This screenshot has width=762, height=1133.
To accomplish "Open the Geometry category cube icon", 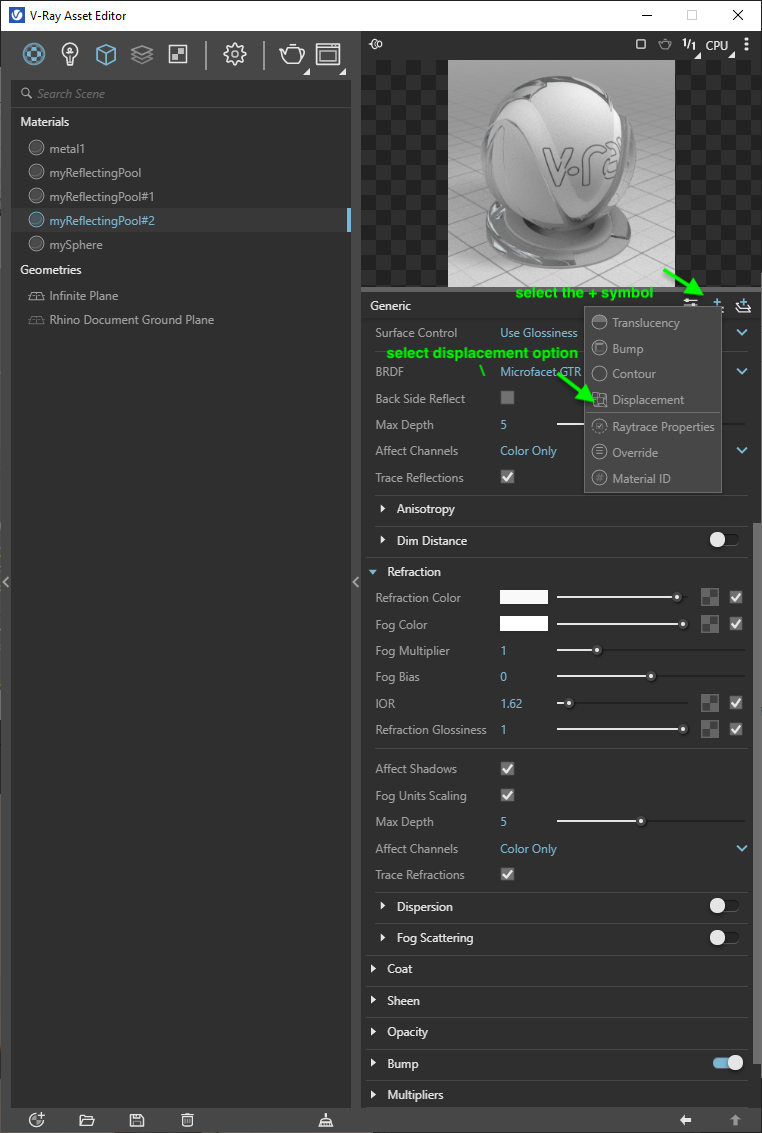I will [106, 54].
